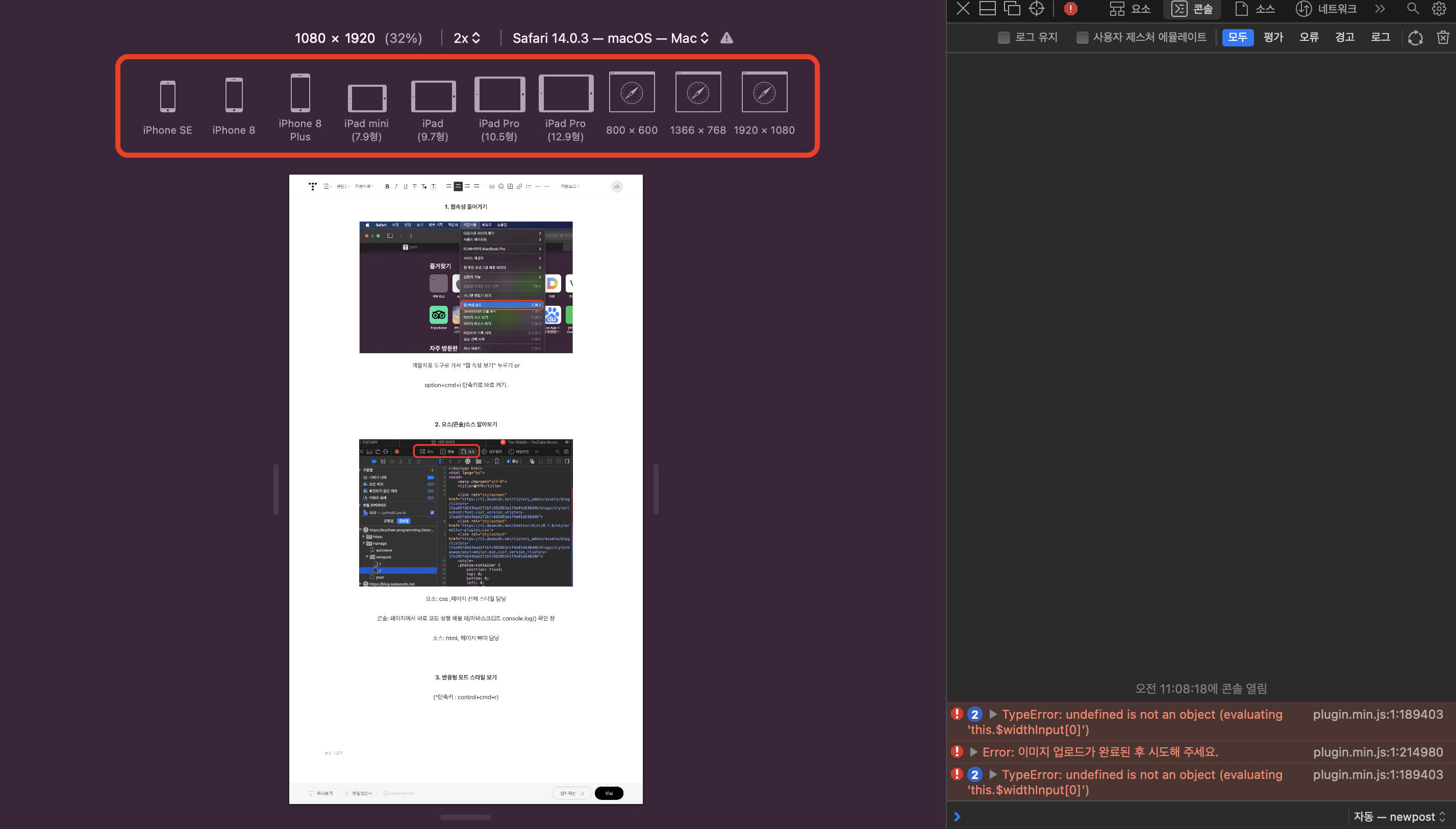Enable the 로그 유지 checkbox

tap(1003, 38)
